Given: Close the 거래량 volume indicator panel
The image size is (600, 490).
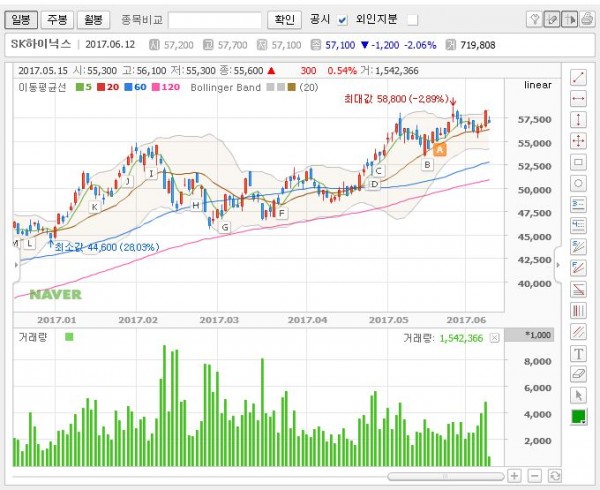Looking at the screenshot, I should pyautogui.click(x=495, y=338).
